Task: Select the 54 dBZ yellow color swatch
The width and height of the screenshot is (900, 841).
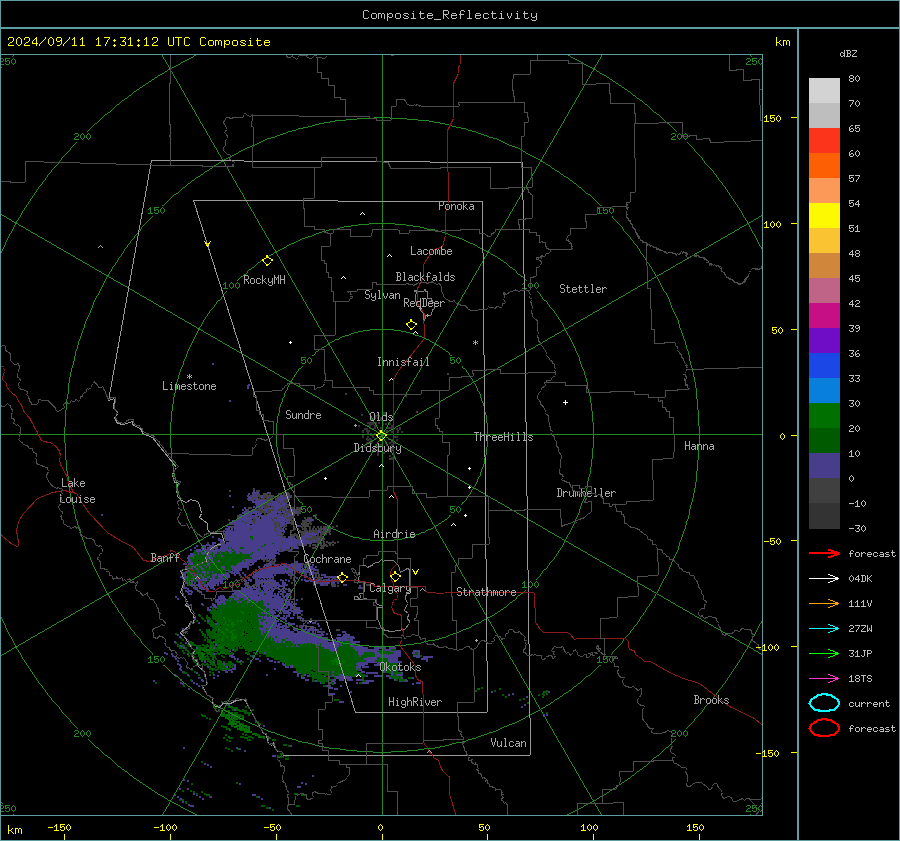Action: point(824,215)
